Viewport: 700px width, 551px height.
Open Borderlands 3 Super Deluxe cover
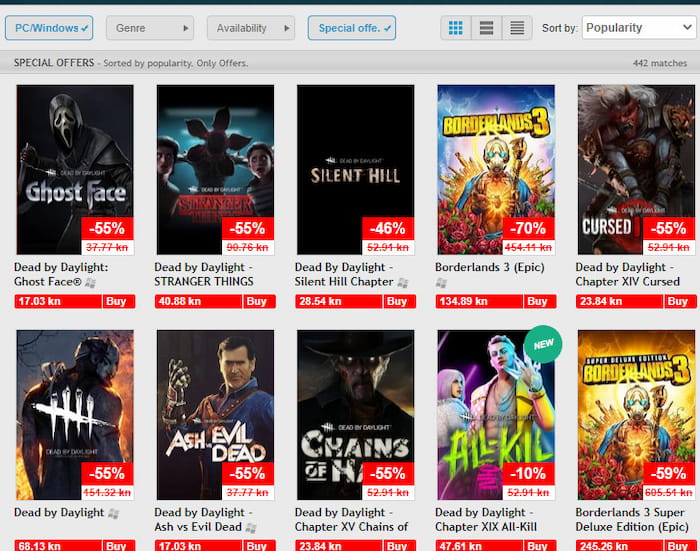(x=636, y=415)
